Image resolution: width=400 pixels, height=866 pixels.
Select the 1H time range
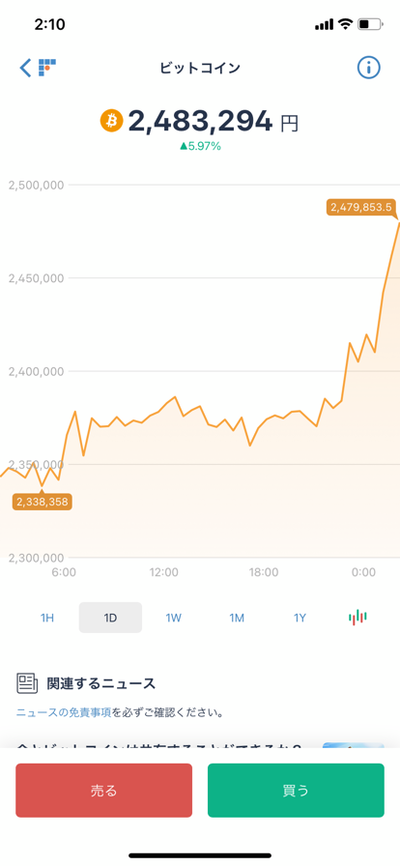coord(47,617)
